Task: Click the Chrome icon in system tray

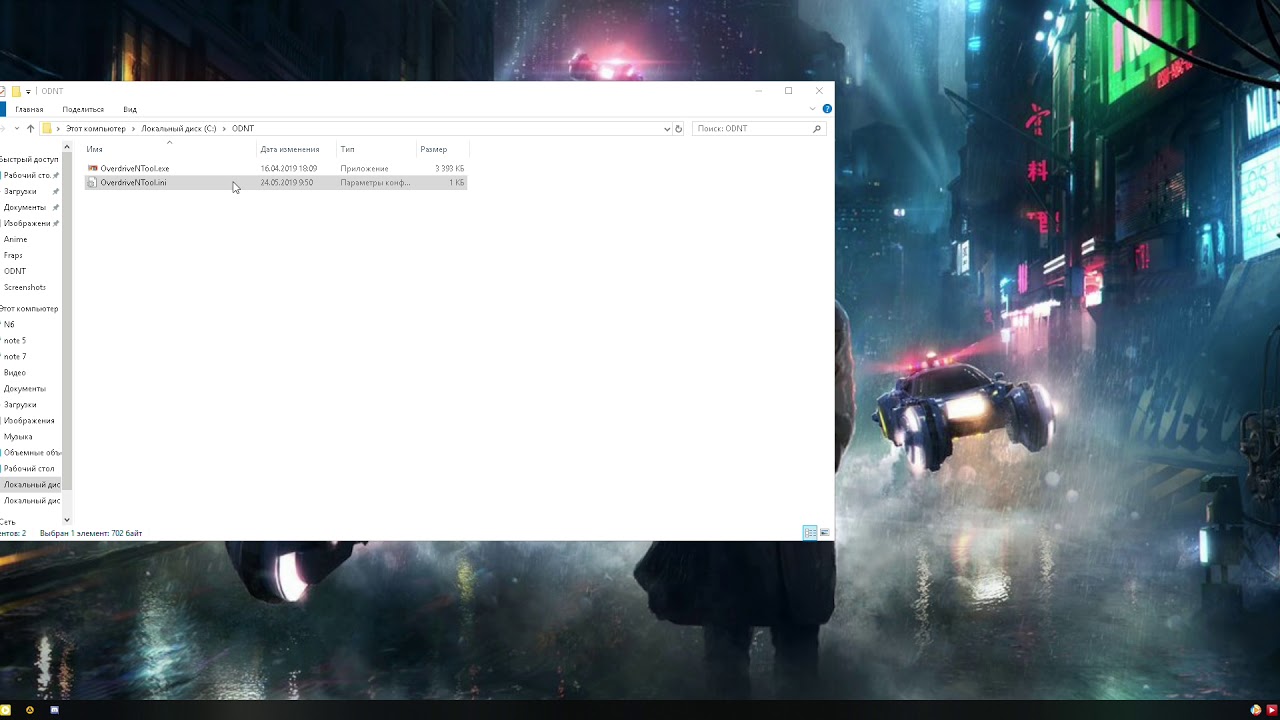Action: [x=1256, y=710]
